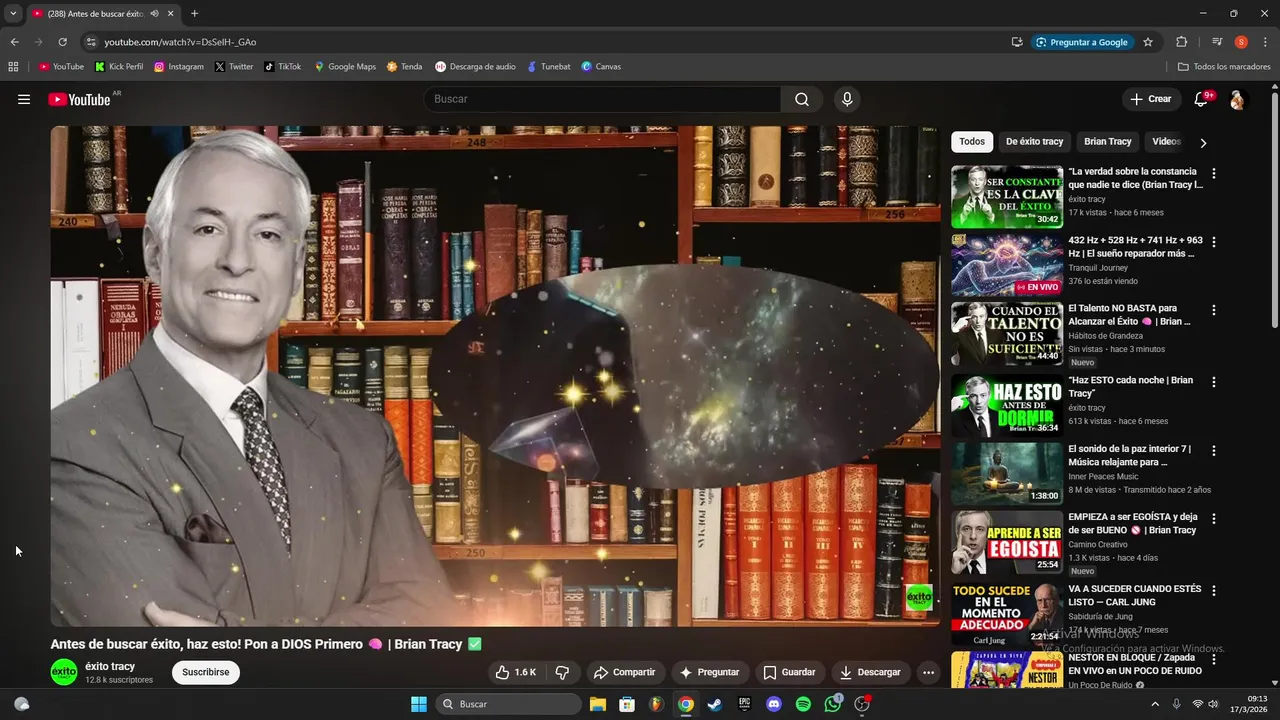The height and width of the screenshot is (720, 1280).
Task: Open Epic Games launcher in taskbar
Action: (x=744, y=704)
